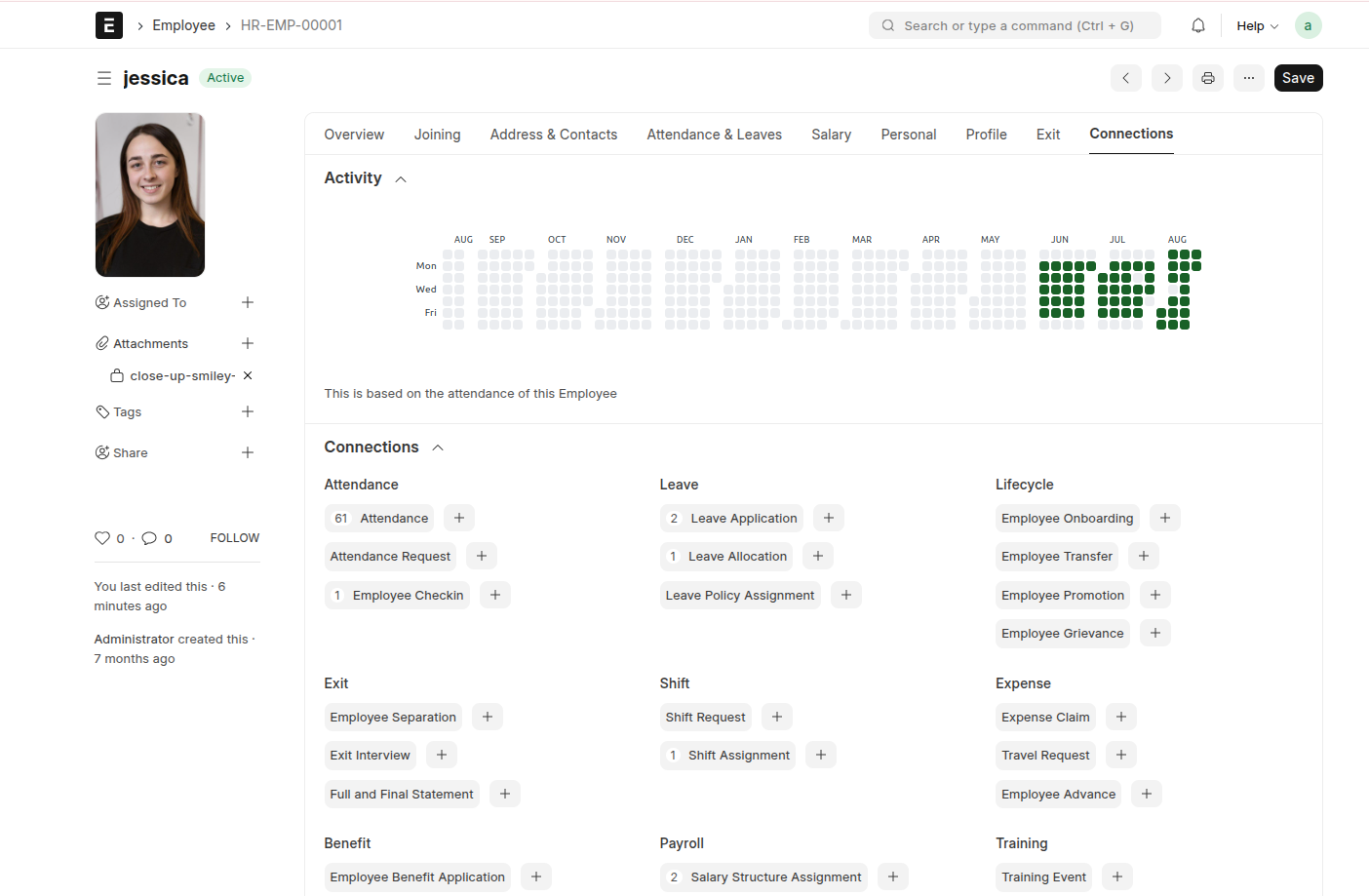The image size is (1369, 896).
Task: Click a dark green August attendance square
Action: (1185, 266)
